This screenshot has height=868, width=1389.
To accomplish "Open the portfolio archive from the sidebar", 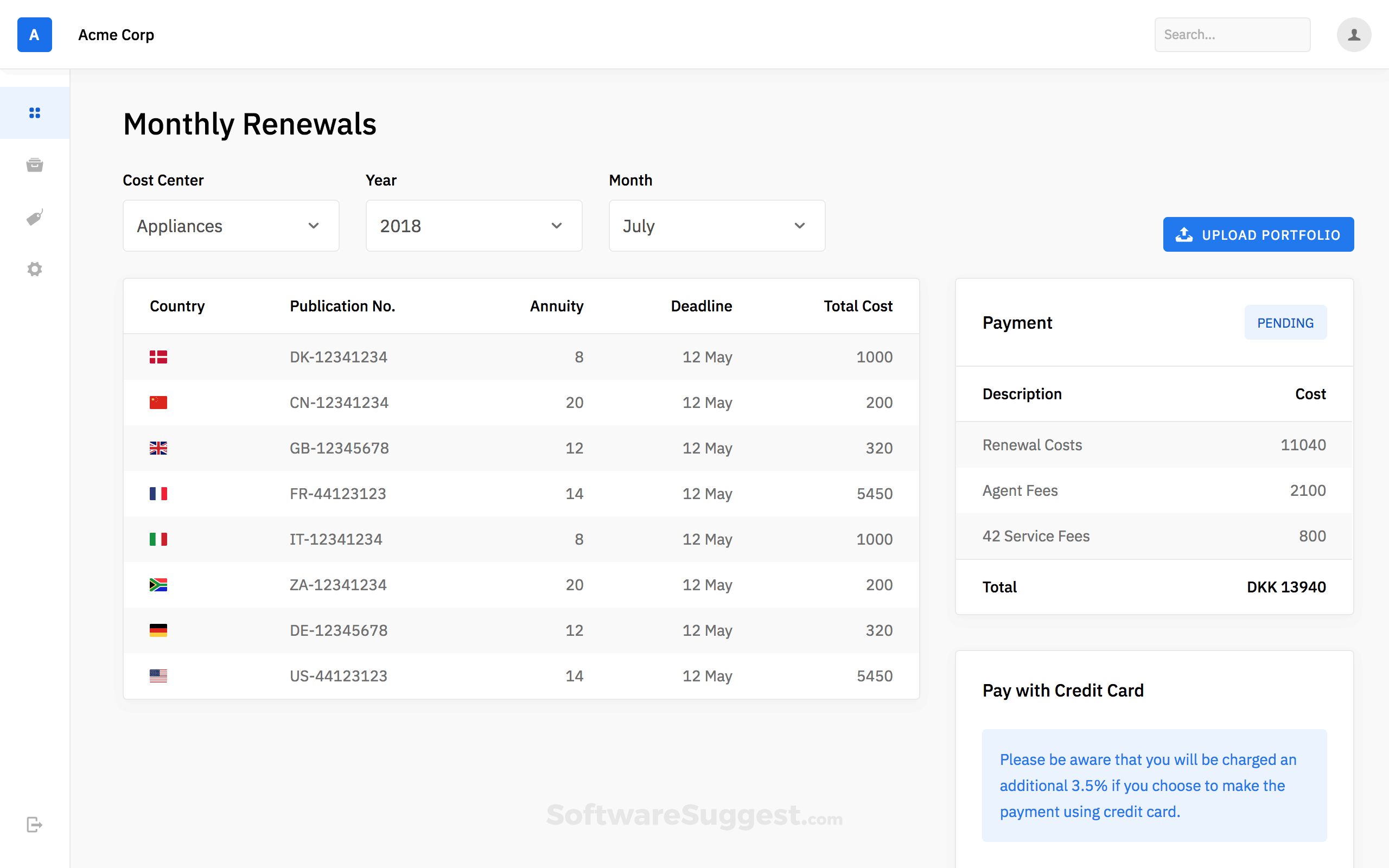I will point(34,165).
